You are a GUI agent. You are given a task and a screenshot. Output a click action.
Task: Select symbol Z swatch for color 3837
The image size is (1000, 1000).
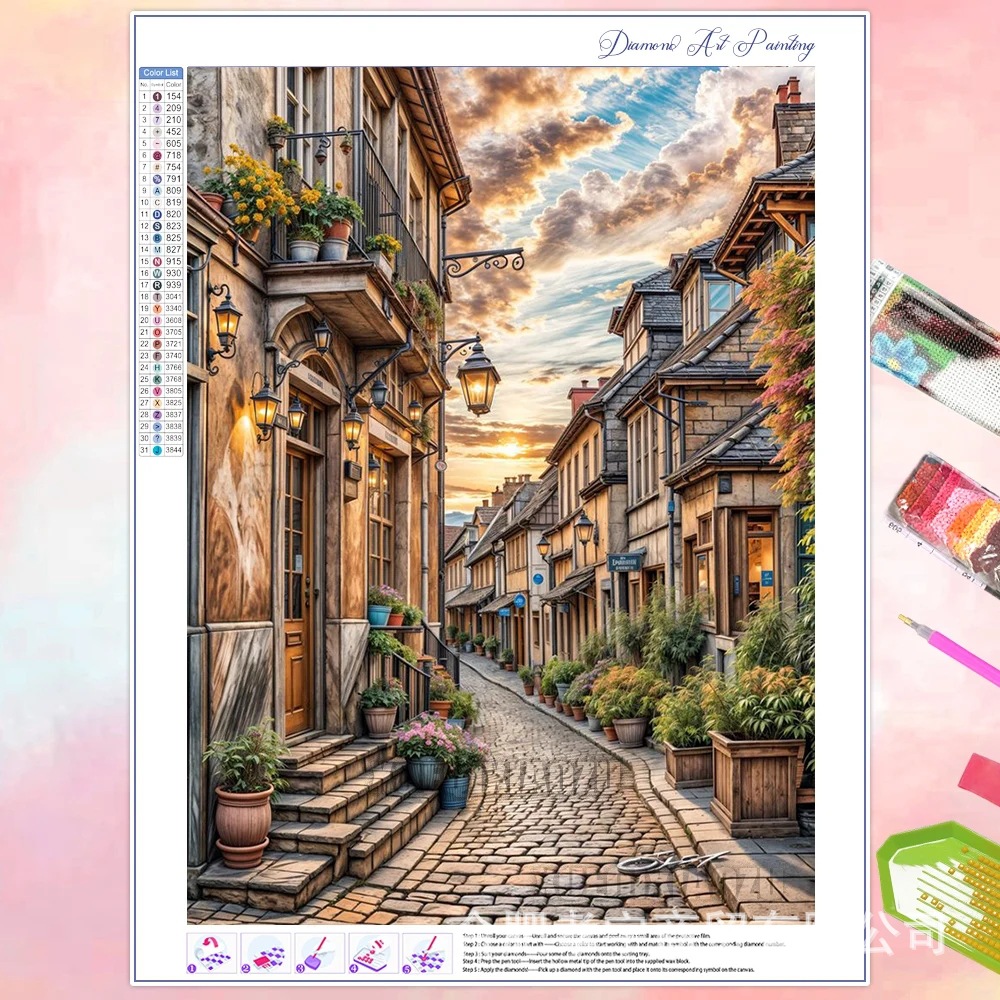click(157, 415)
